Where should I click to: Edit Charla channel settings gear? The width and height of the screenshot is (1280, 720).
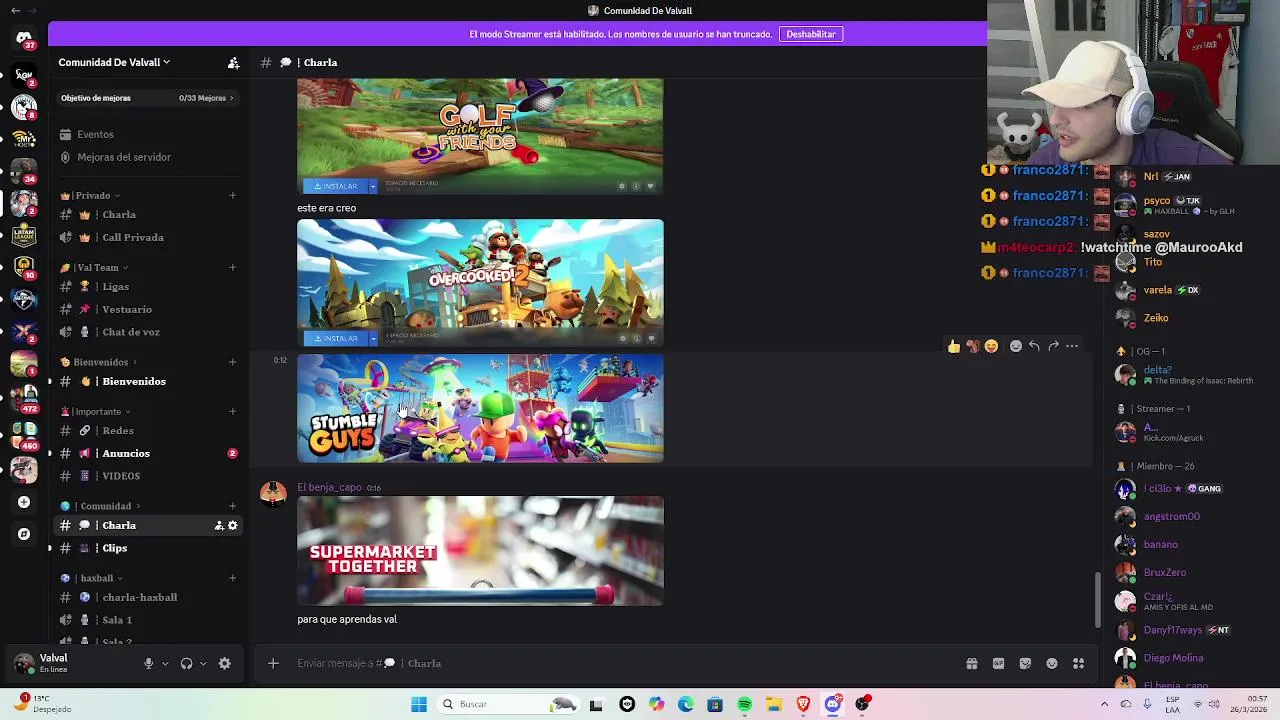[x=233, y=525]
